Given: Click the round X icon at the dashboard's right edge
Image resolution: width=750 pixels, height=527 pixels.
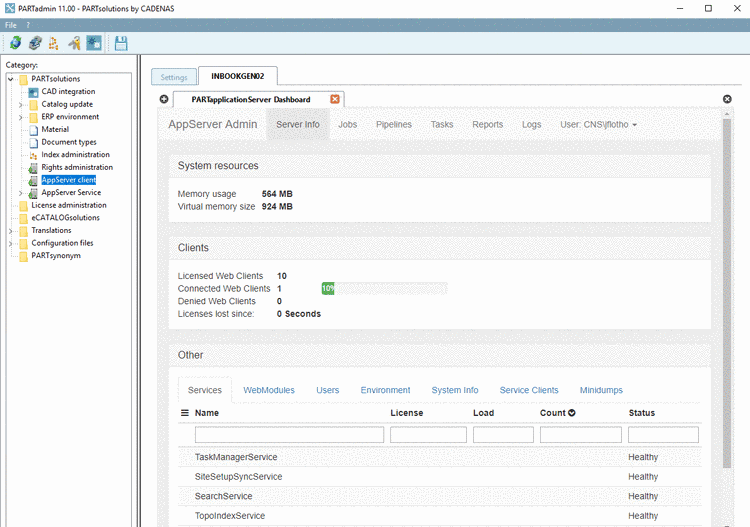Looking at the screenshot, I should click(x=727, y=99).
